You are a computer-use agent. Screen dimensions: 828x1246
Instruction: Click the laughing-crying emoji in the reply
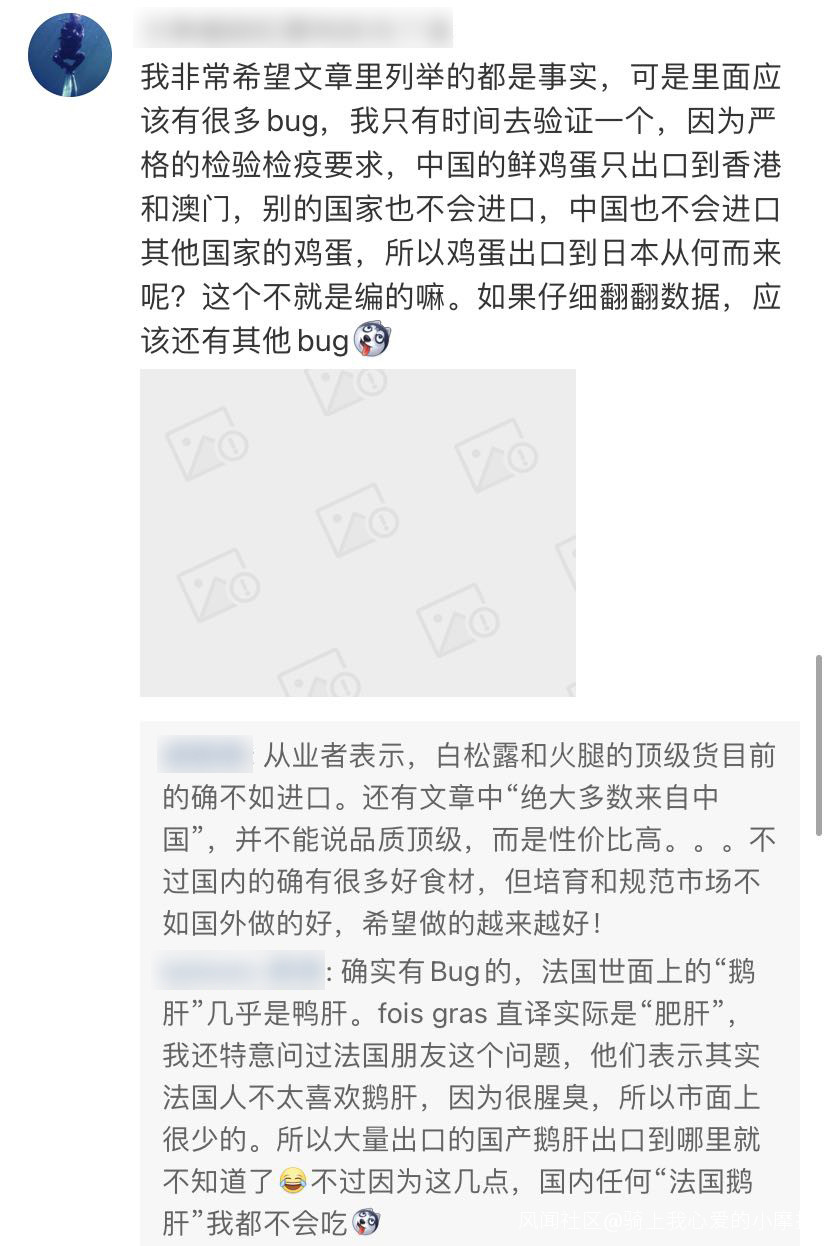point(292,1182)
